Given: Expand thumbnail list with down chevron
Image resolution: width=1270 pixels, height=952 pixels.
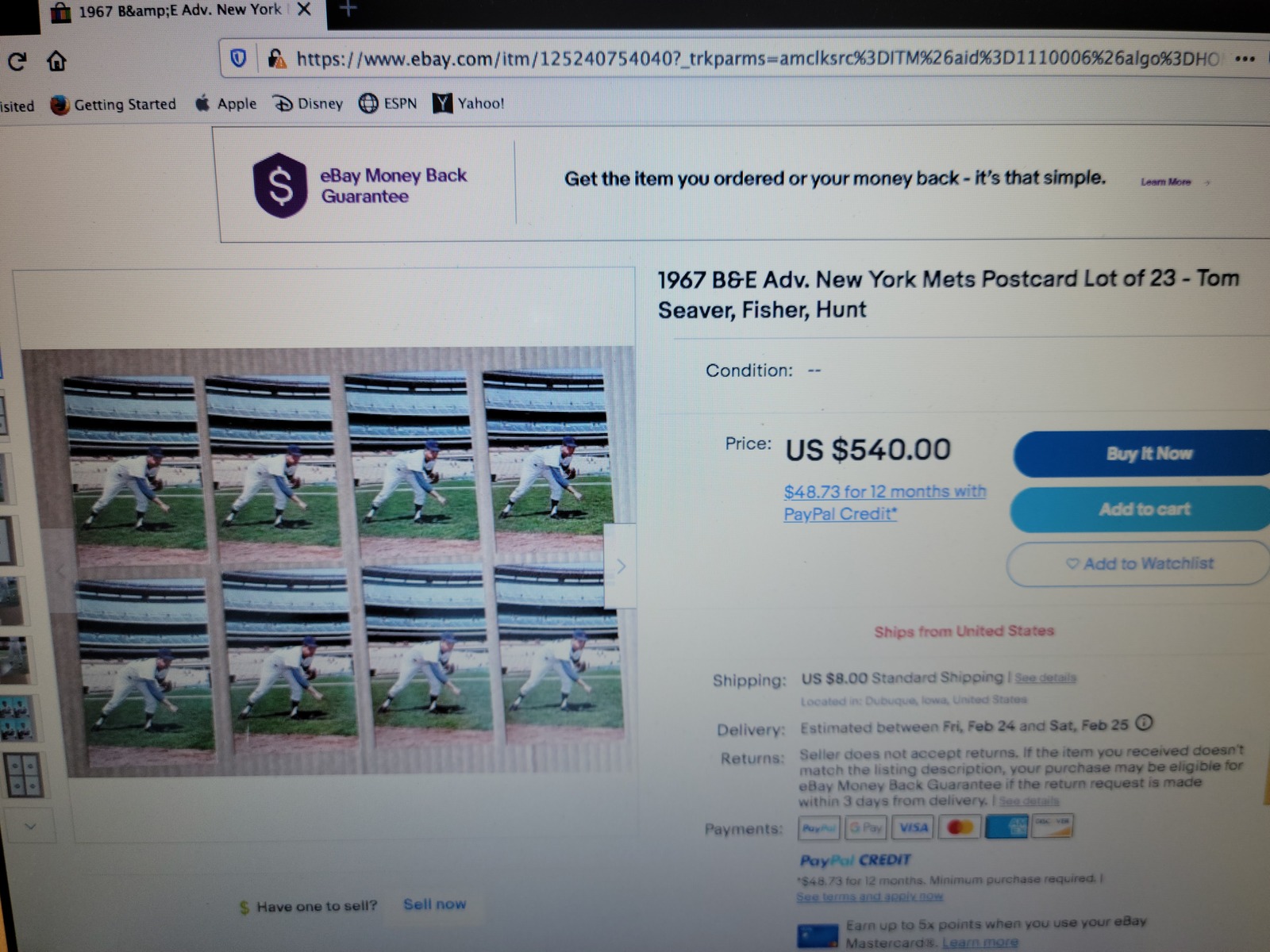Looking at the screenshot, I should point(30,826).
